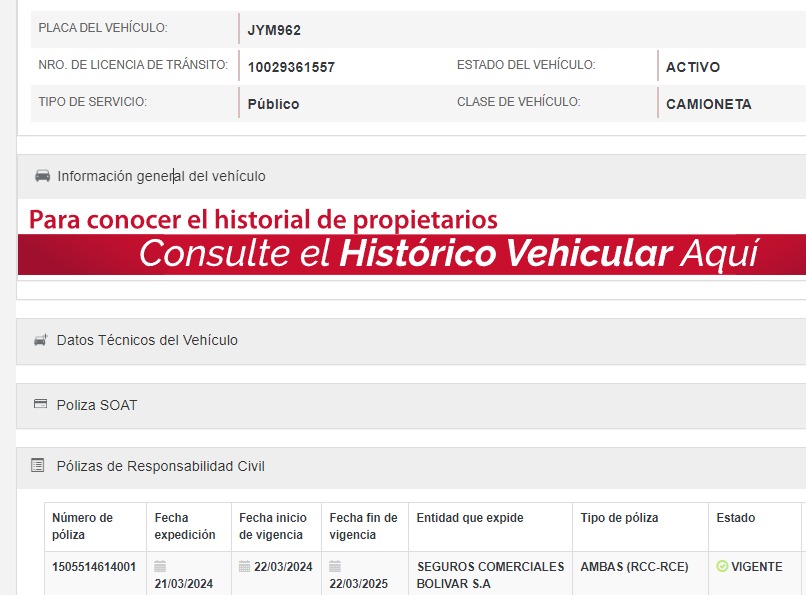Click the Tipo de póliza column header

619,518
